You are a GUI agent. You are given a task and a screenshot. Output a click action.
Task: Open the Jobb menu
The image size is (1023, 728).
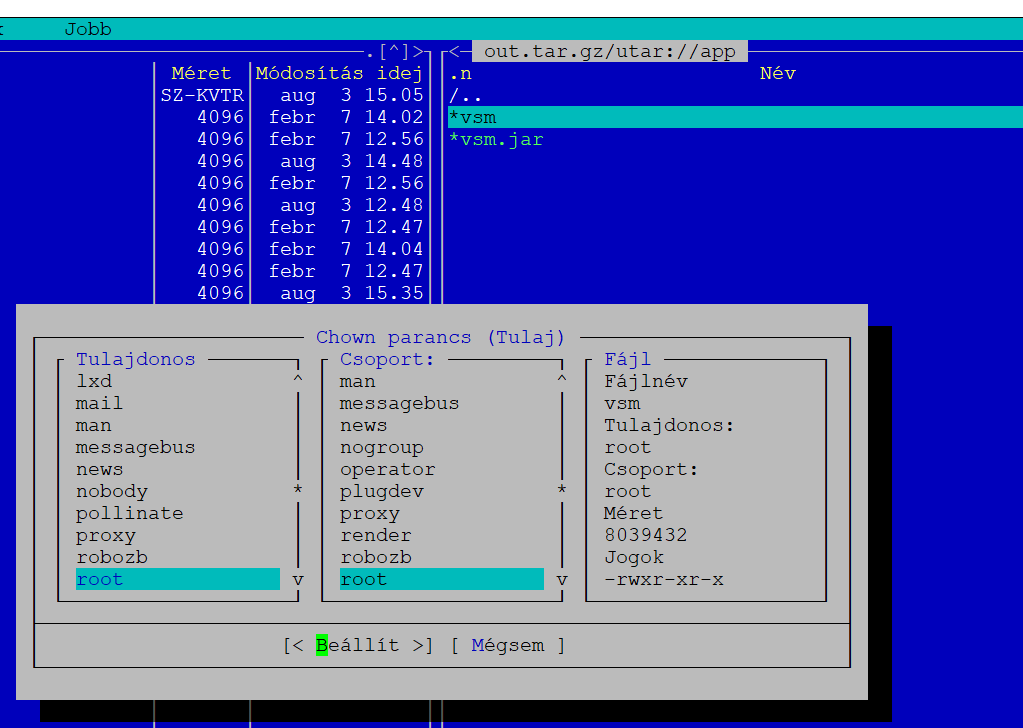(x=88, y=29)
